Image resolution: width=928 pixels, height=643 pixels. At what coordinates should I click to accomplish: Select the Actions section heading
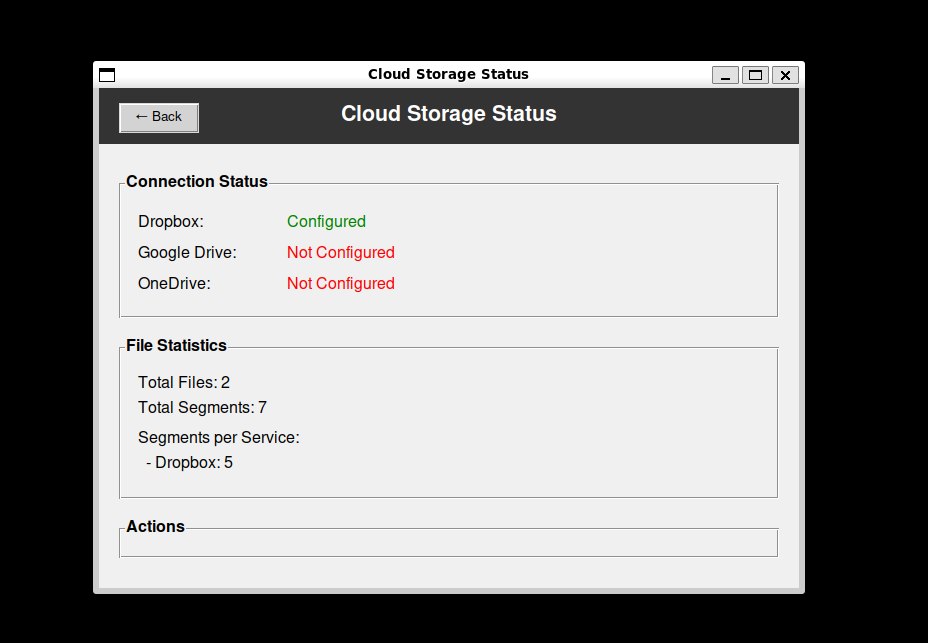click(x=155, y=527)
